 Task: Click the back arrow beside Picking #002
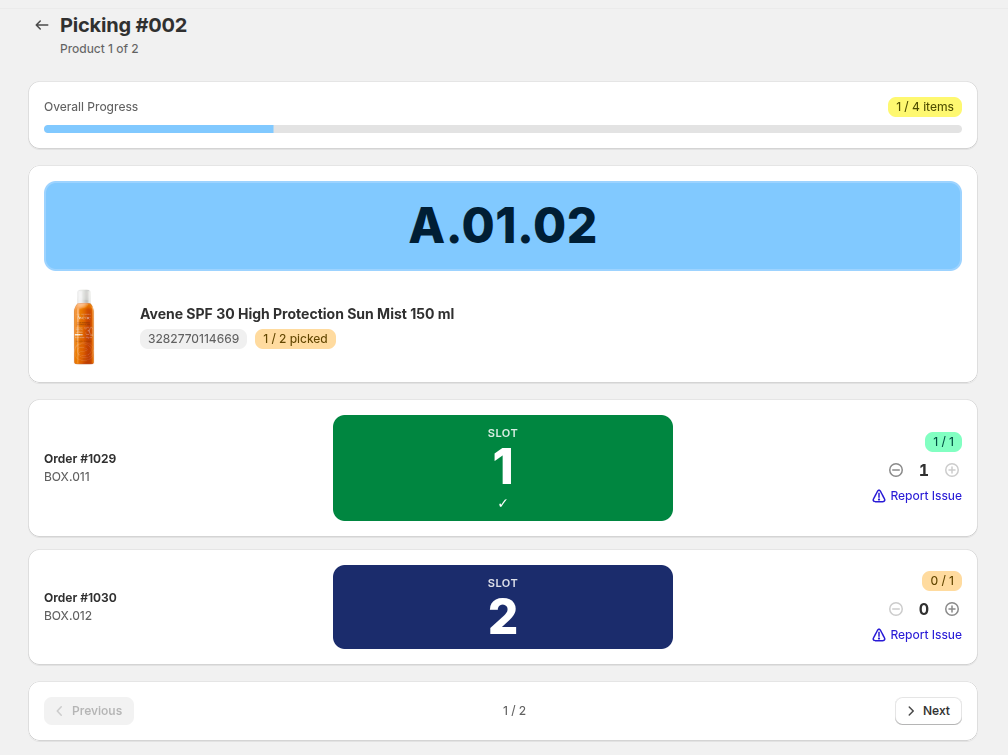coord(42,25)
